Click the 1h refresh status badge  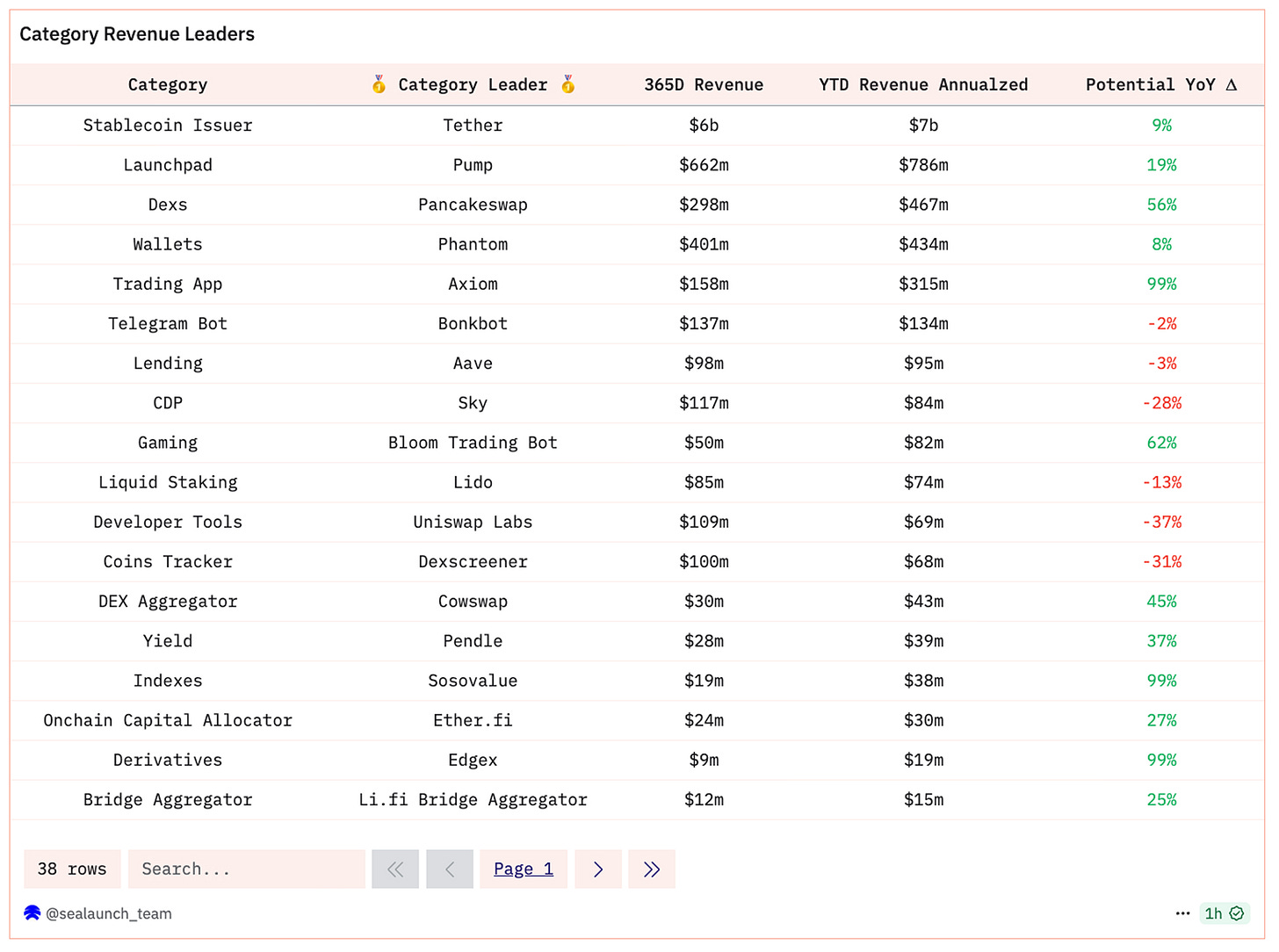(x=1224, y=913)
